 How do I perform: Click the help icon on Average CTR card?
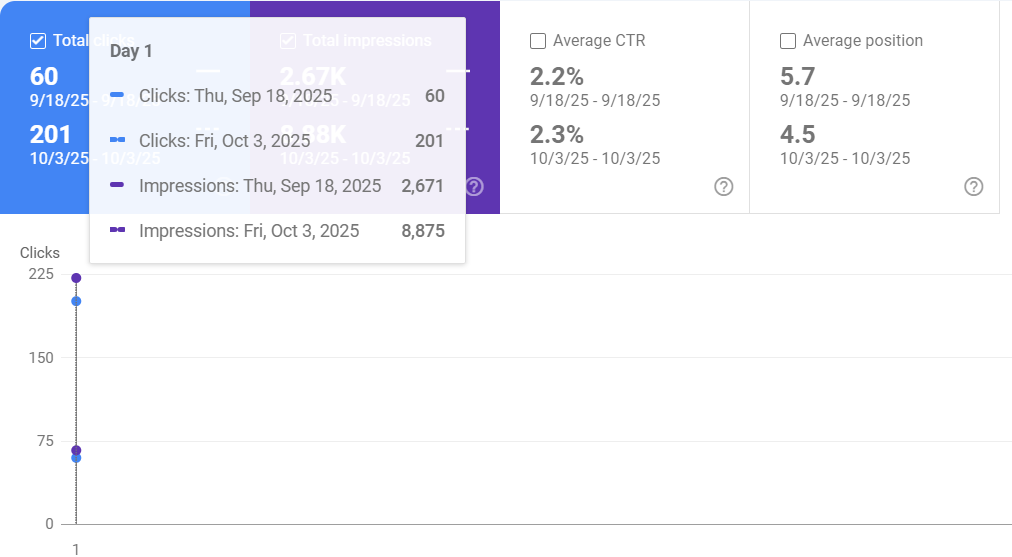pos(724,187)
